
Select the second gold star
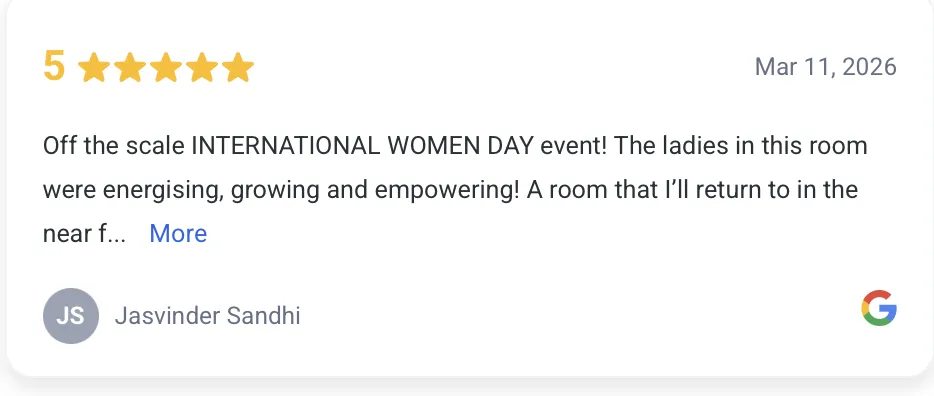pos(130,67)
